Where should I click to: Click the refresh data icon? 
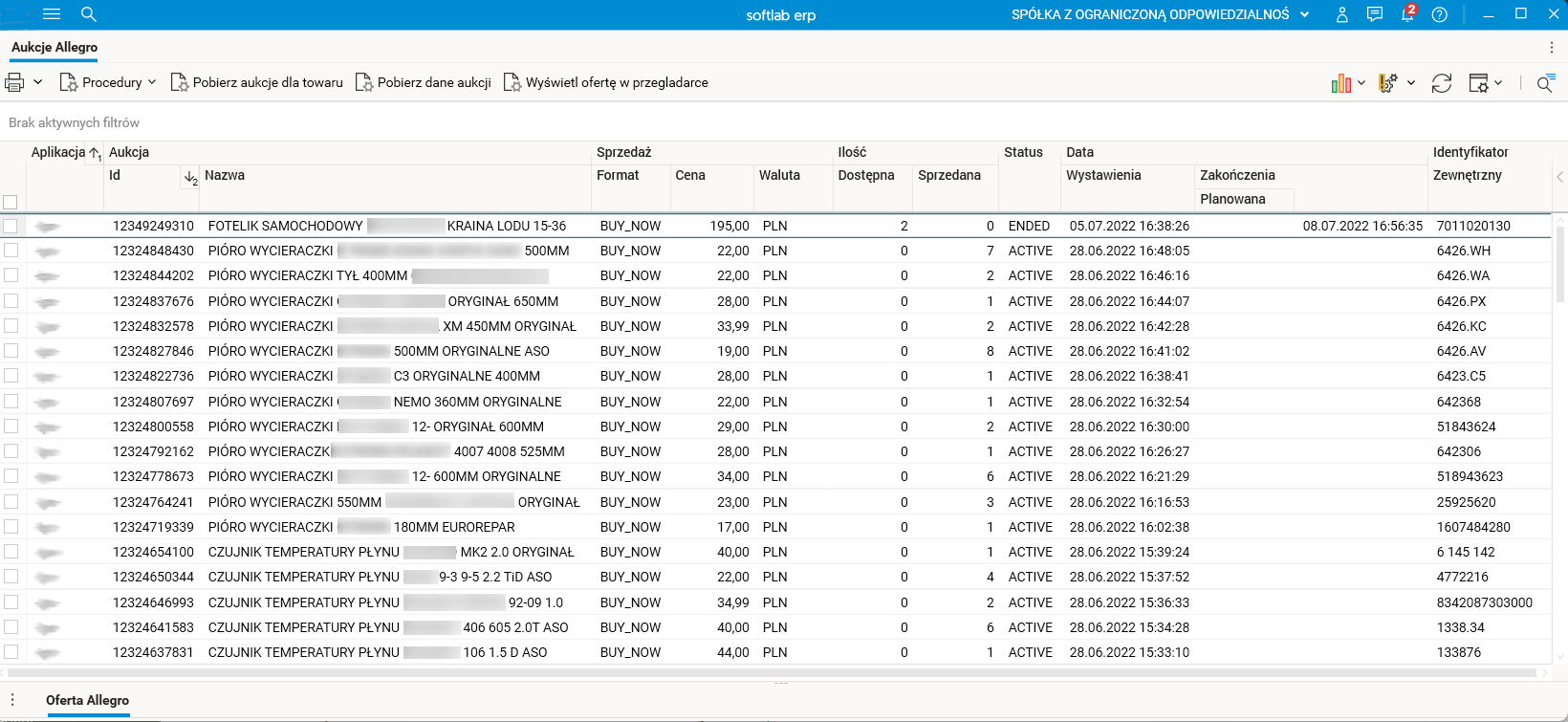pyautogui.click(x=1441, y=83)
